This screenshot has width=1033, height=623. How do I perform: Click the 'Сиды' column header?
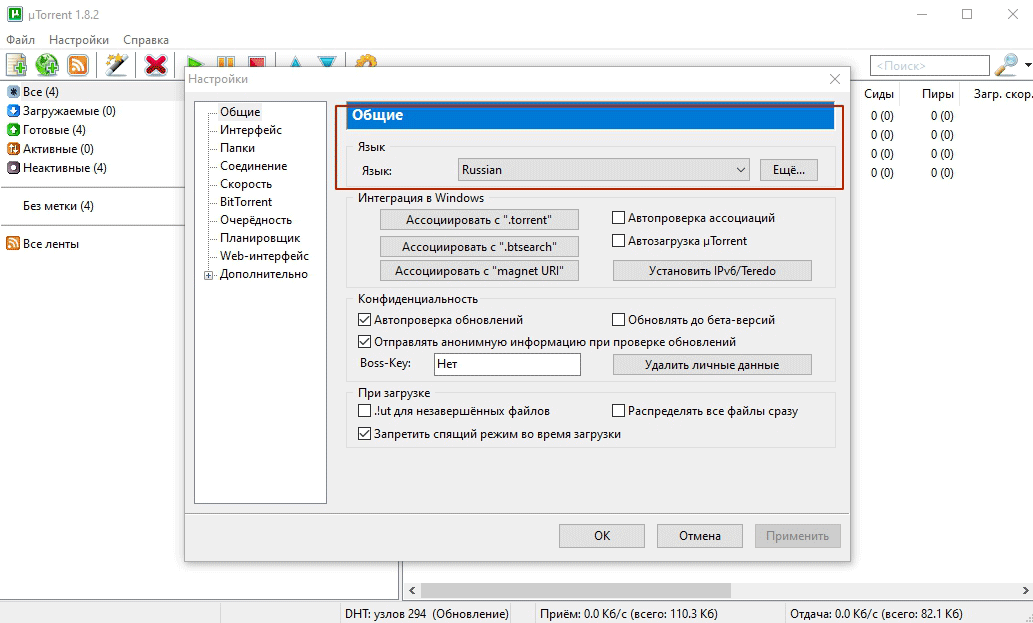click(x=879, y=94)
